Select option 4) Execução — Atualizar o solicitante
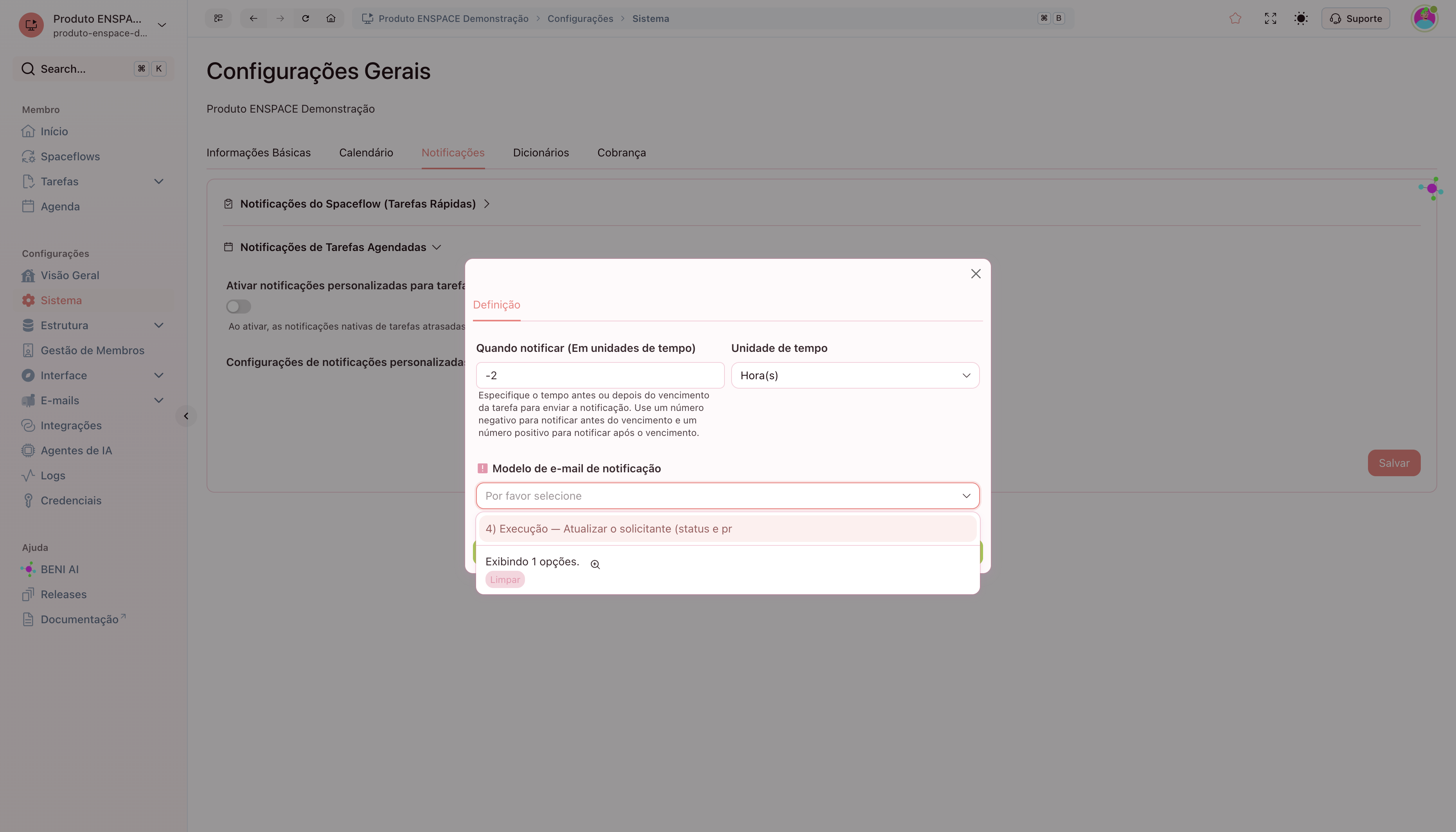Viewport: 1456px width, 832px height. 727,529
